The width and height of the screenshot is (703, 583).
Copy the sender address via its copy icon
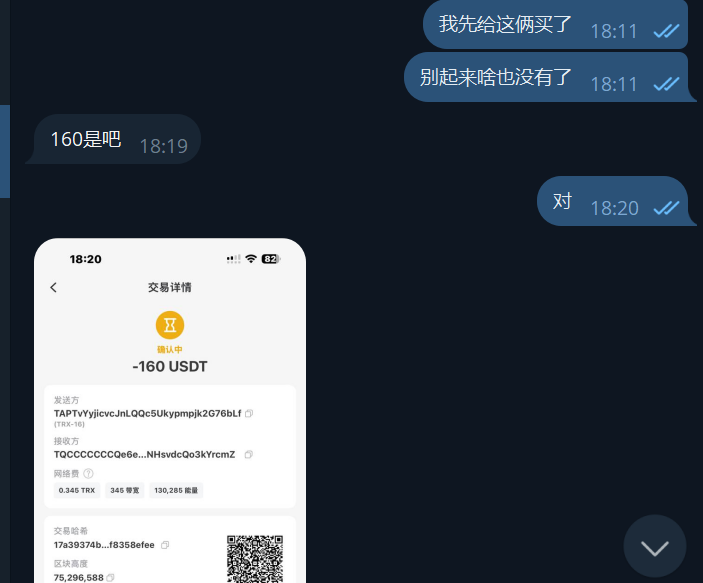click(x=249, y=413)
